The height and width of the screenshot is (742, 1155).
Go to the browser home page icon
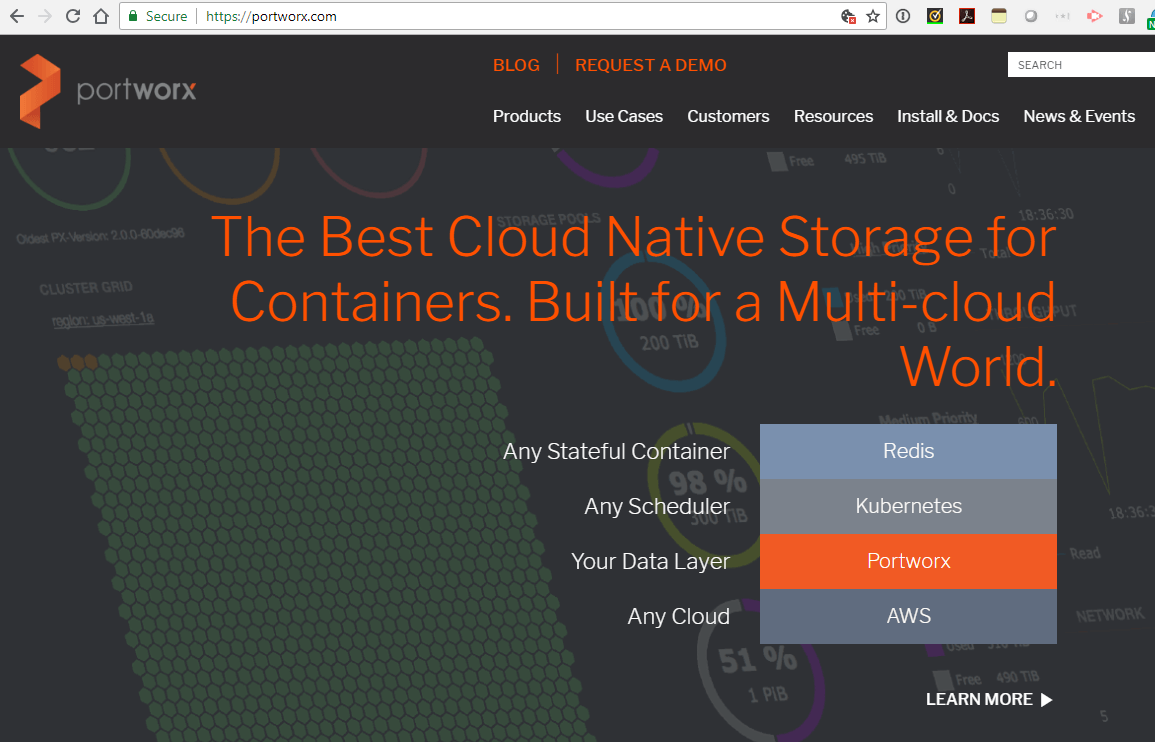tap(103, 16)
